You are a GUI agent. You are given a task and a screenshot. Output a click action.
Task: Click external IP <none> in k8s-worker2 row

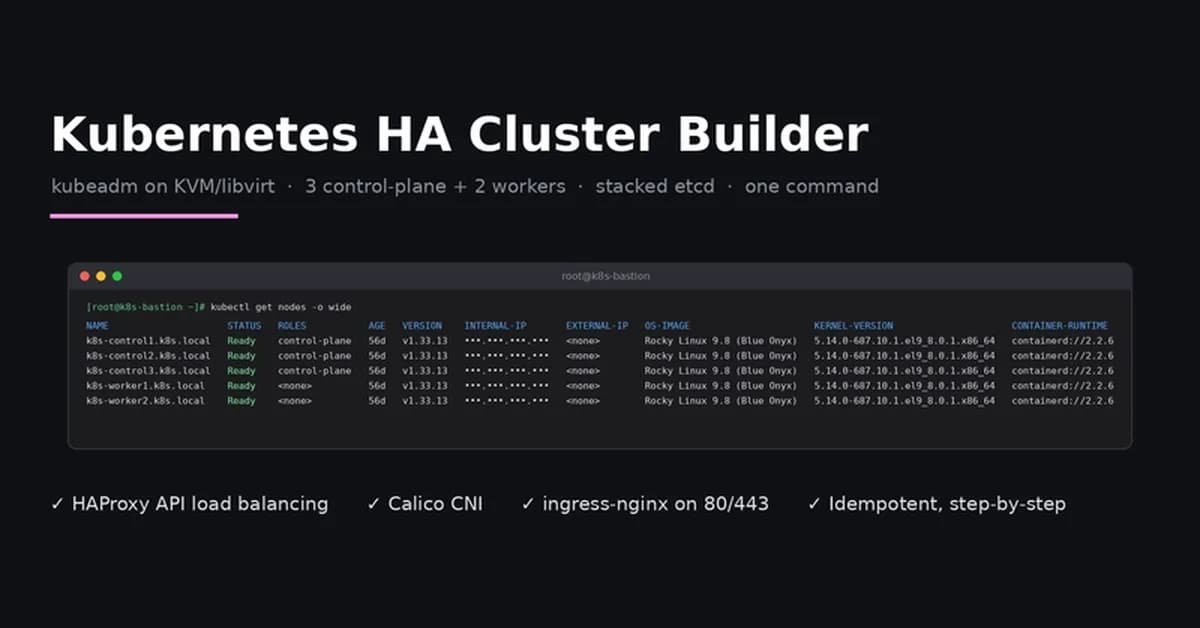click(x=583, y=401)
